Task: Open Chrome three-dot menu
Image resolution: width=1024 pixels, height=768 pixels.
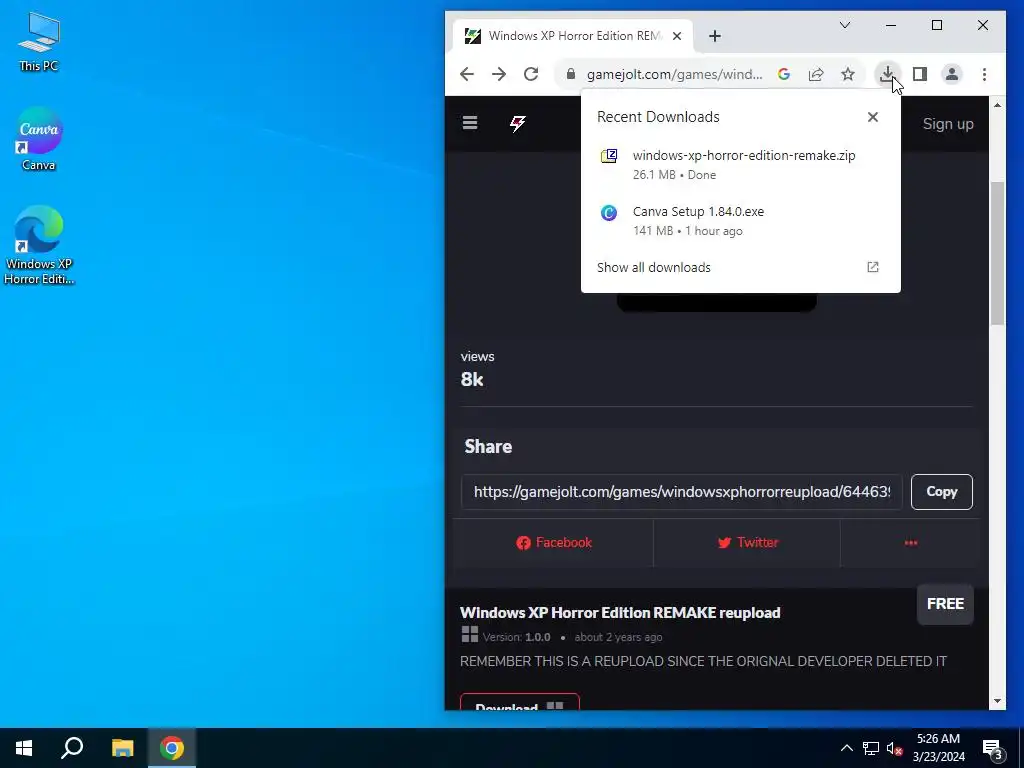Action: pyautogui.click(x=984, y=74)
